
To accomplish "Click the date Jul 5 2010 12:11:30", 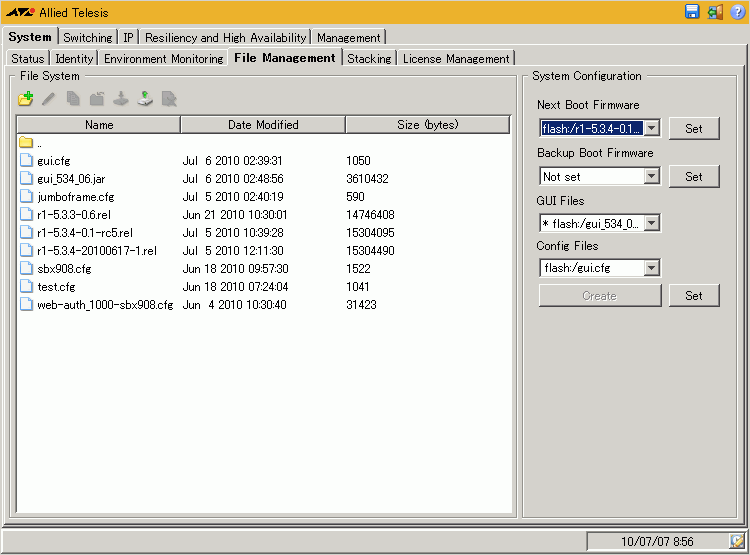I will (x=233, y=251).
